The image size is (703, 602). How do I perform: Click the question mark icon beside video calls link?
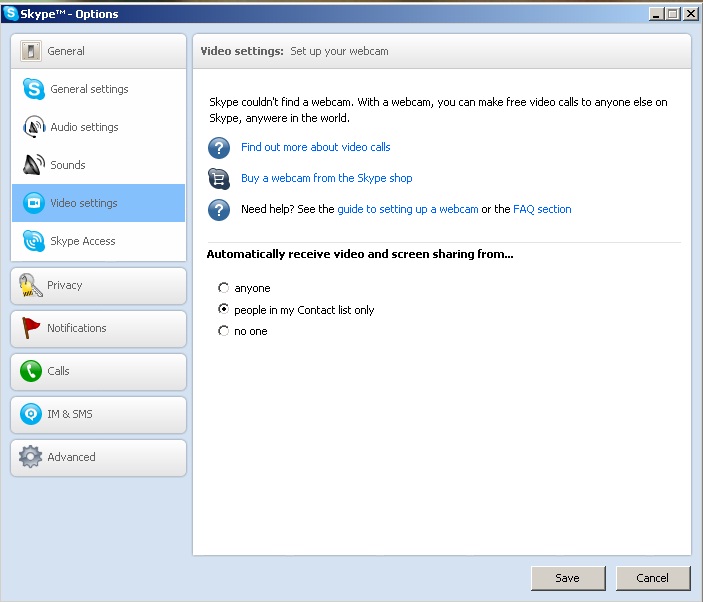(x=219, y=148)
